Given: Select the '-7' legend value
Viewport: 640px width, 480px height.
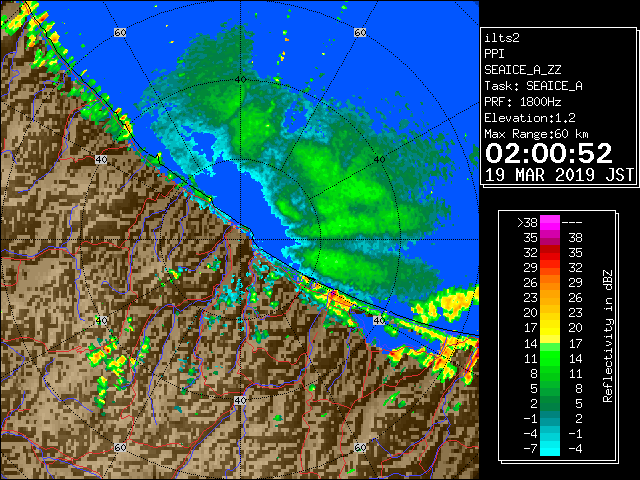Looking at the screenshot, I should pos(530,449).
